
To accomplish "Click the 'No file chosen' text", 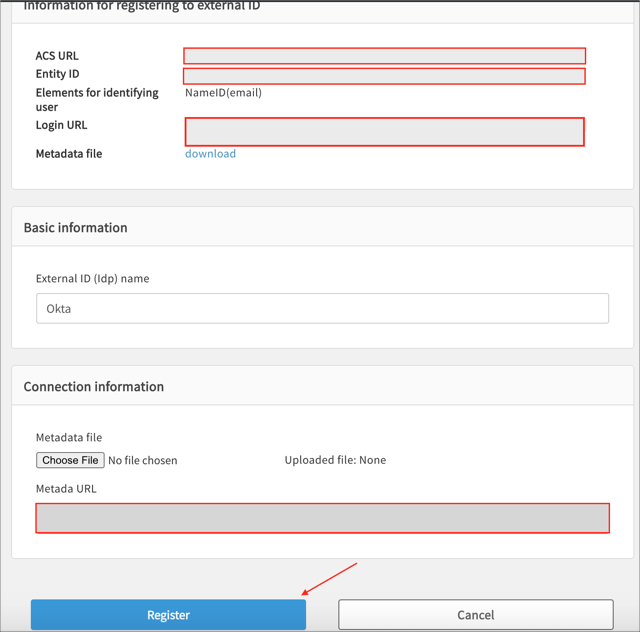I will tap(142, 460).
